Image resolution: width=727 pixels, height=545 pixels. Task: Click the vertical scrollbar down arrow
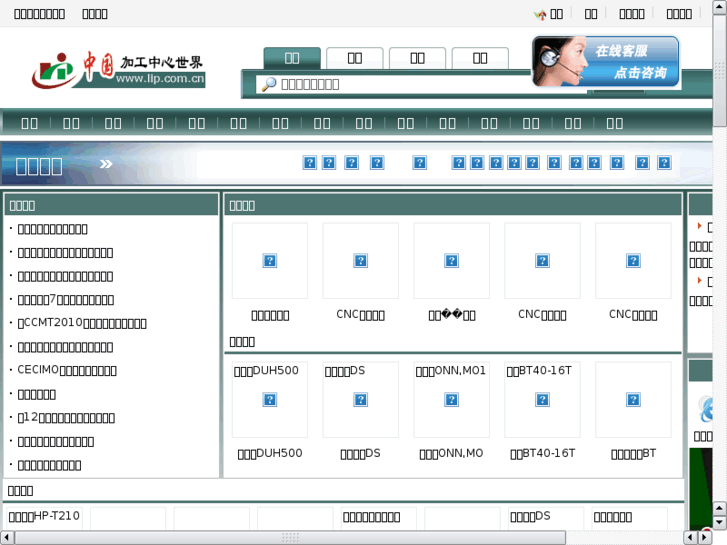(720, 523)
